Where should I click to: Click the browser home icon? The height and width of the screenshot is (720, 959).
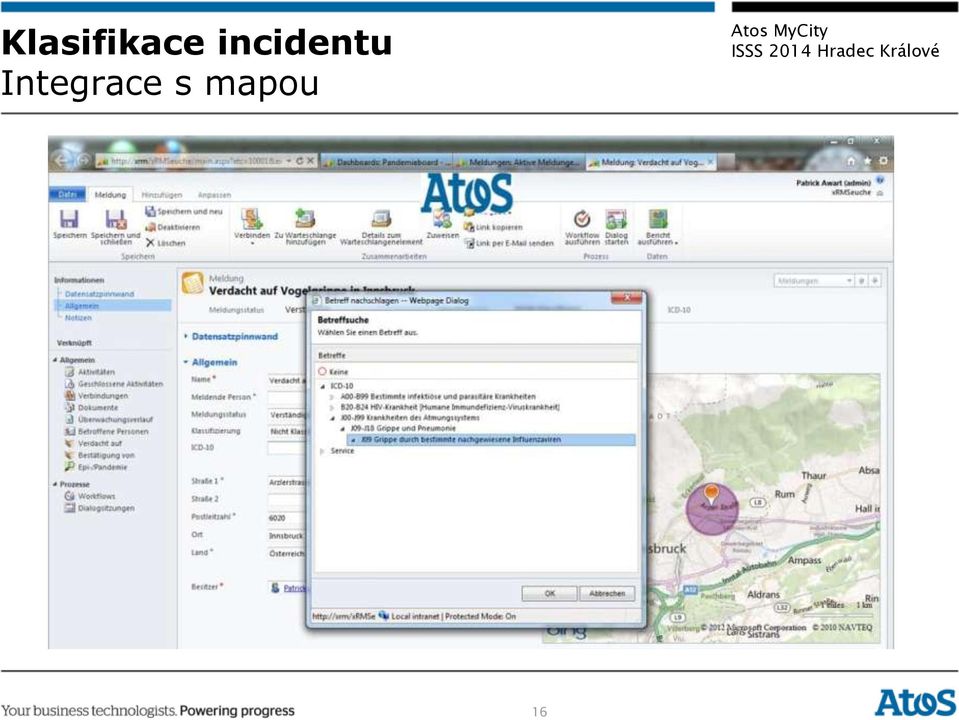pos(851,161)
